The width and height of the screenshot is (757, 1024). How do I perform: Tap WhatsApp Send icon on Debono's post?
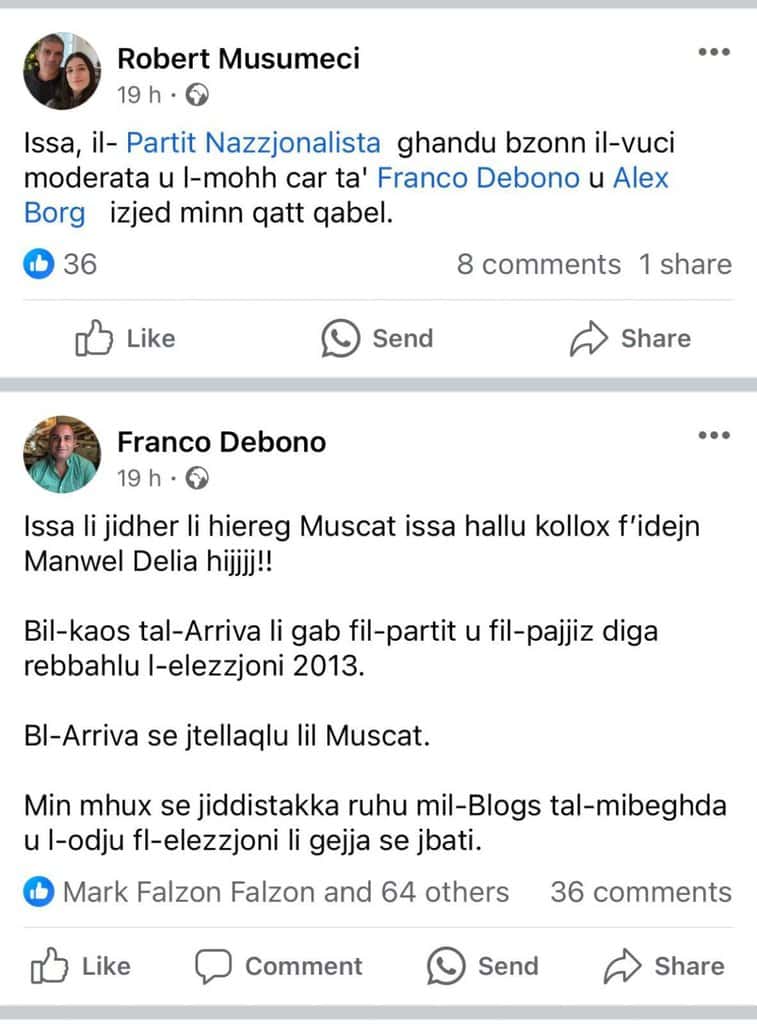[x=446, y=967]
